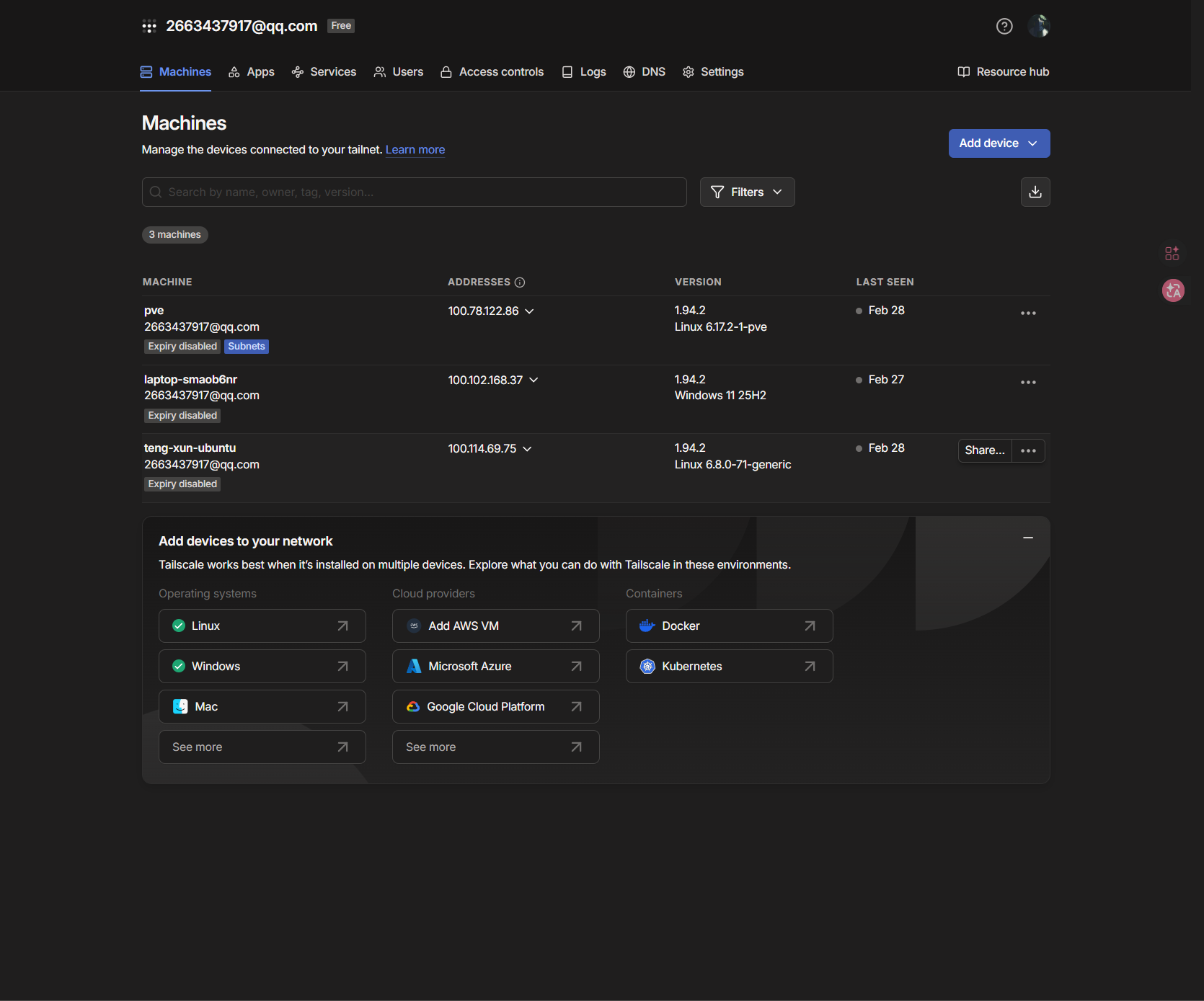Open the user profile avatar menu
The image size is (1204, 1001).
click(1038, 27)
